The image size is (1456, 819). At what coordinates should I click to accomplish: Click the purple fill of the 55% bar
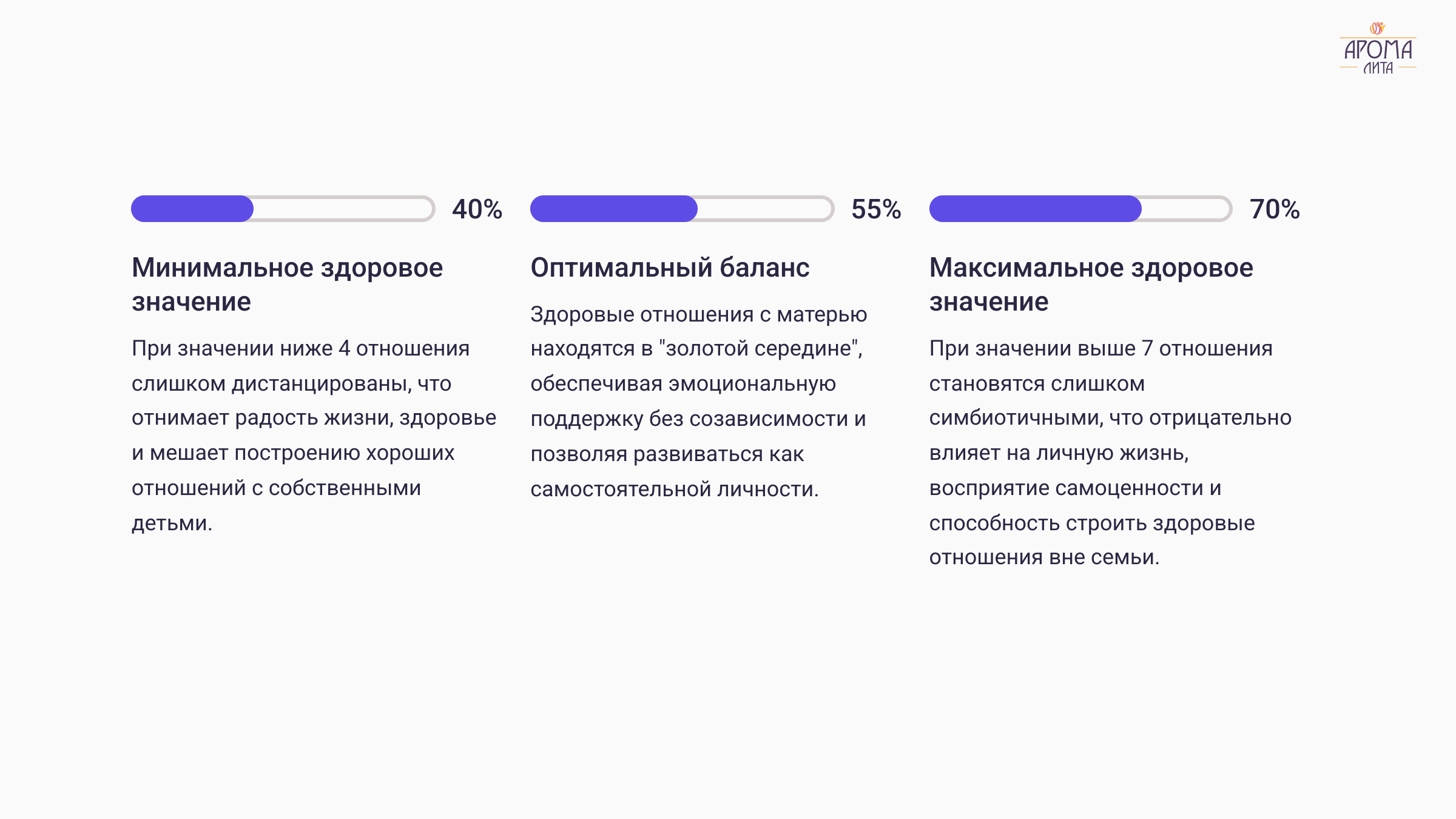(x=613, y=209)
